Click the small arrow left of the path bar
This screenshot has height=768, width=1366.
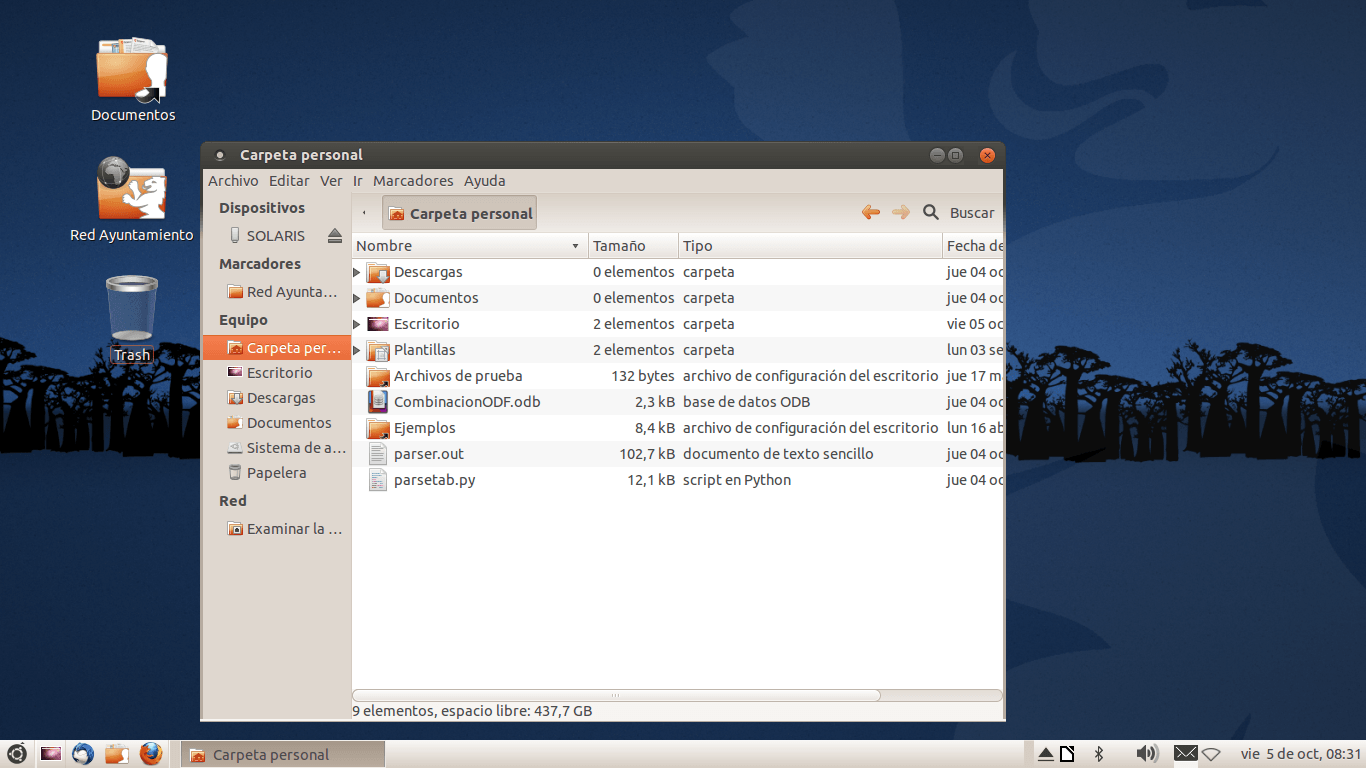(365, 213)
